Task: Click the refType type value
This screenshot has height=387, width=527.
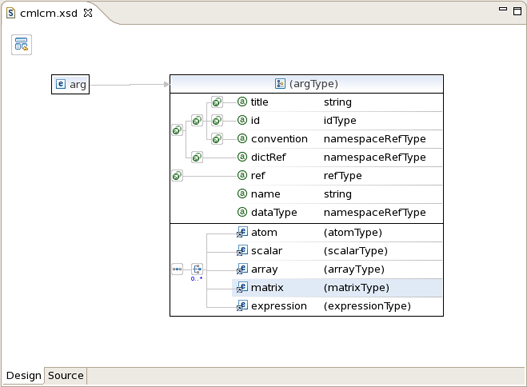Action: 342,176
